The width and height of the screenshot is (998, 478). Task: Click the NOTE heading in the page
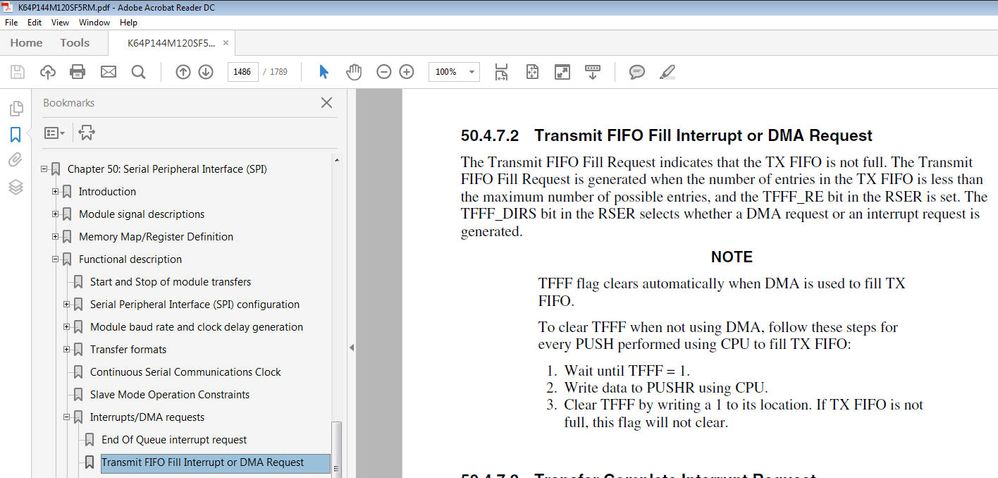[731, 257]
